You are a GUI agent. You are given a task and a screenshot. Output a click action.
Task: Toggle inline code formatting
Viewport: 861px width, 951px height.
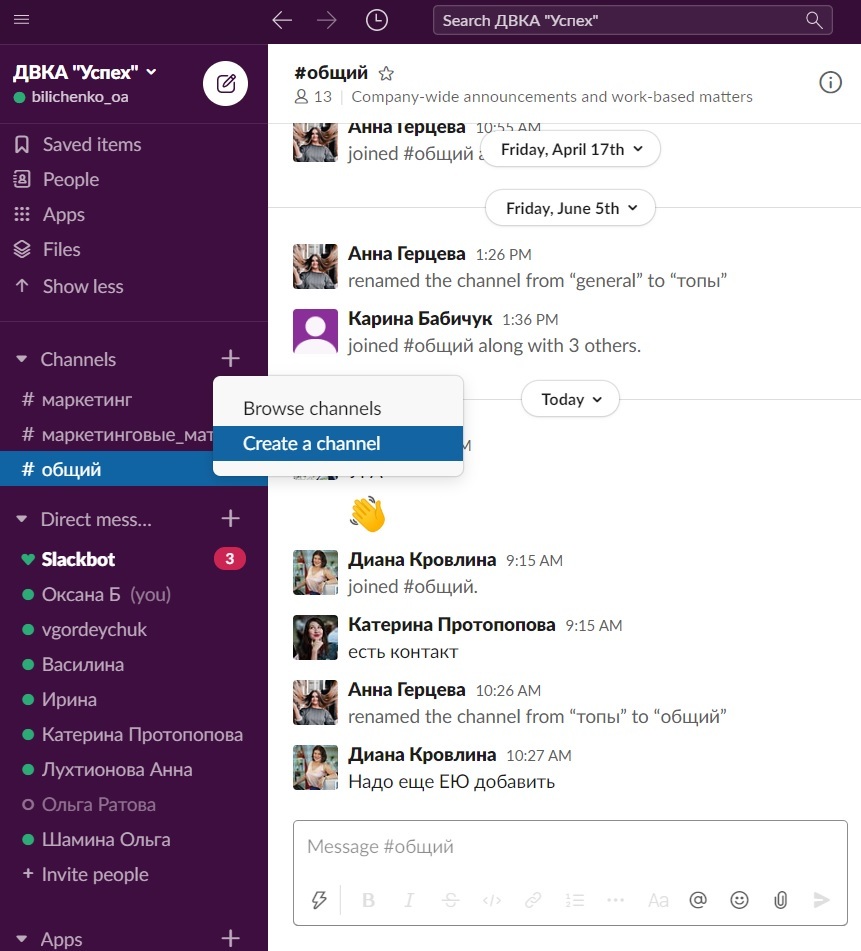pos(492,900)
